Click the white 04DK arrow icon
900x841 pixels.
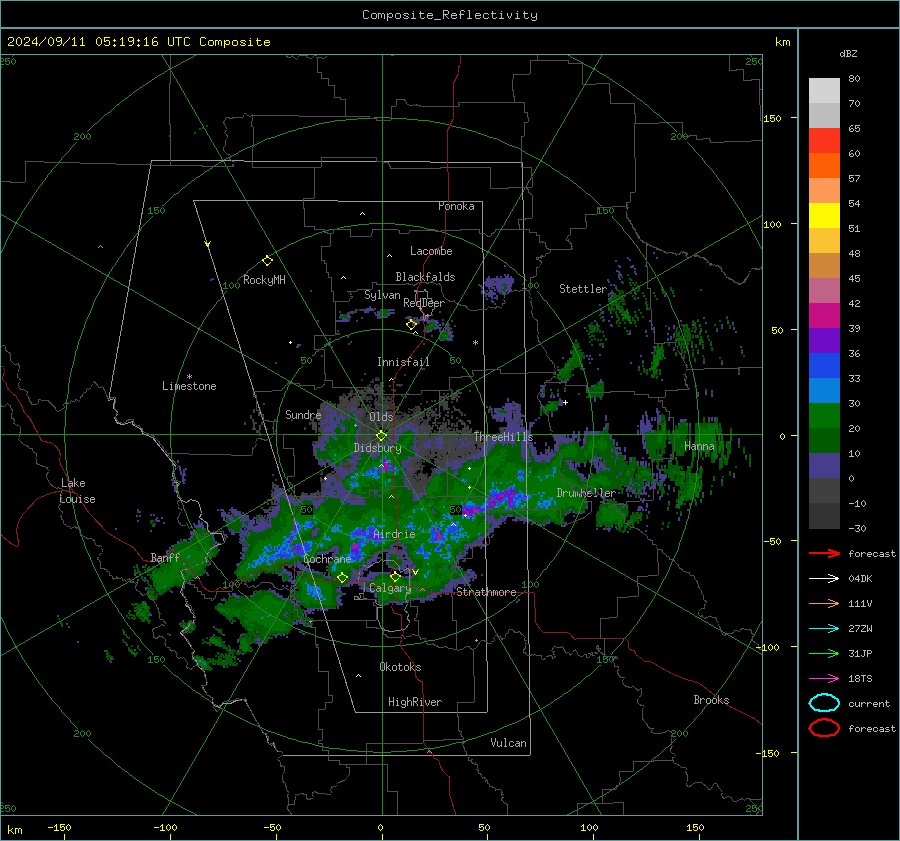(x=824, y=579)
